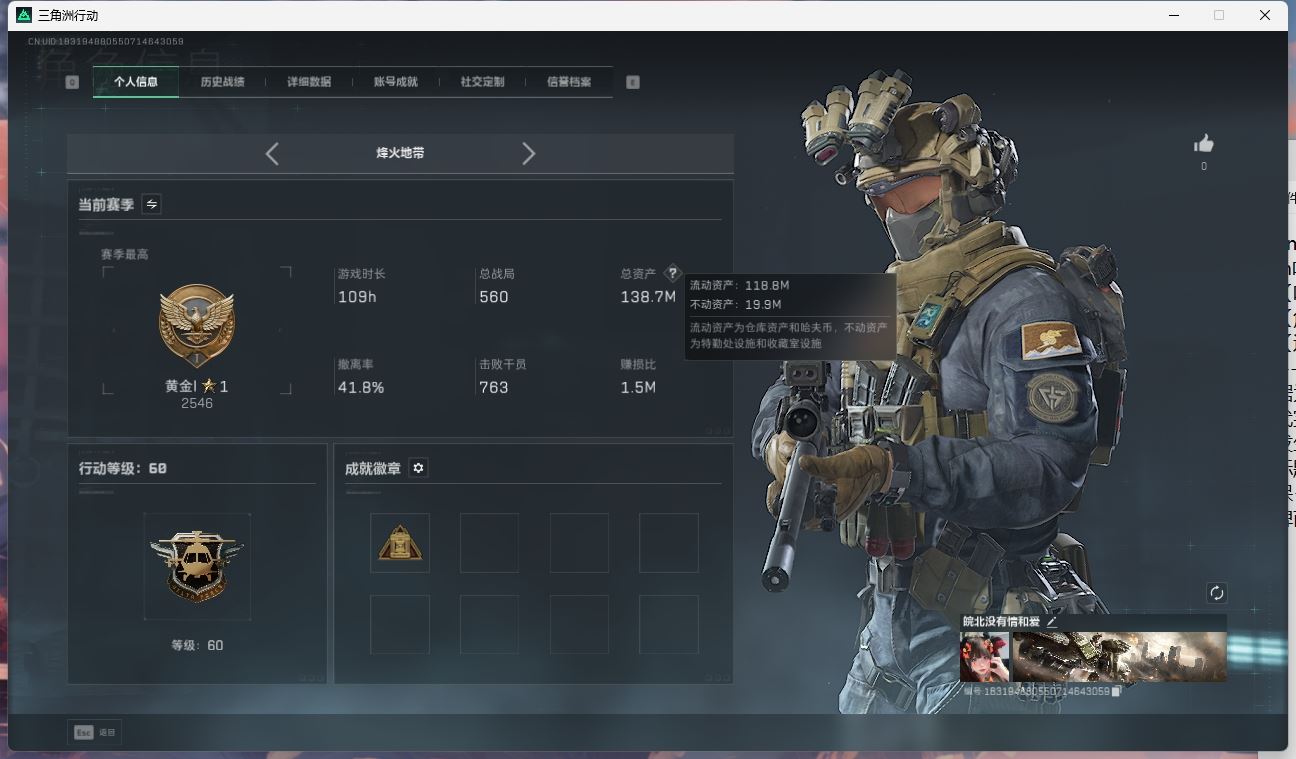Click the refresh character model icon
Screen dimensions: 1296x759
coord(1216,593)
